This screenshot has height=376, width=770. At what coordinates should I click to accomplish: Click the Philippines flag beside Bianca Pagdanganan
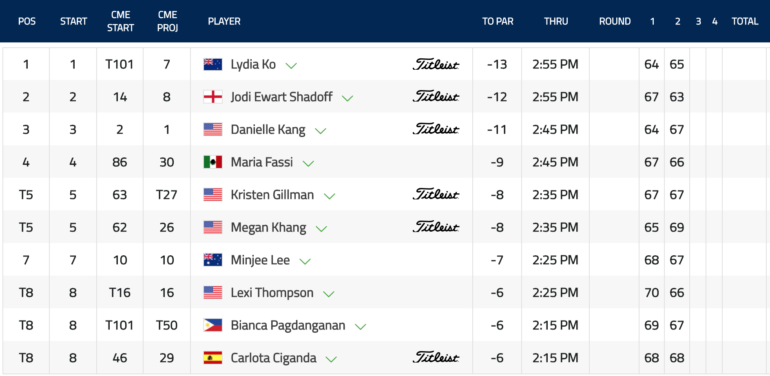pyautogui.click(x=213, y=325)
